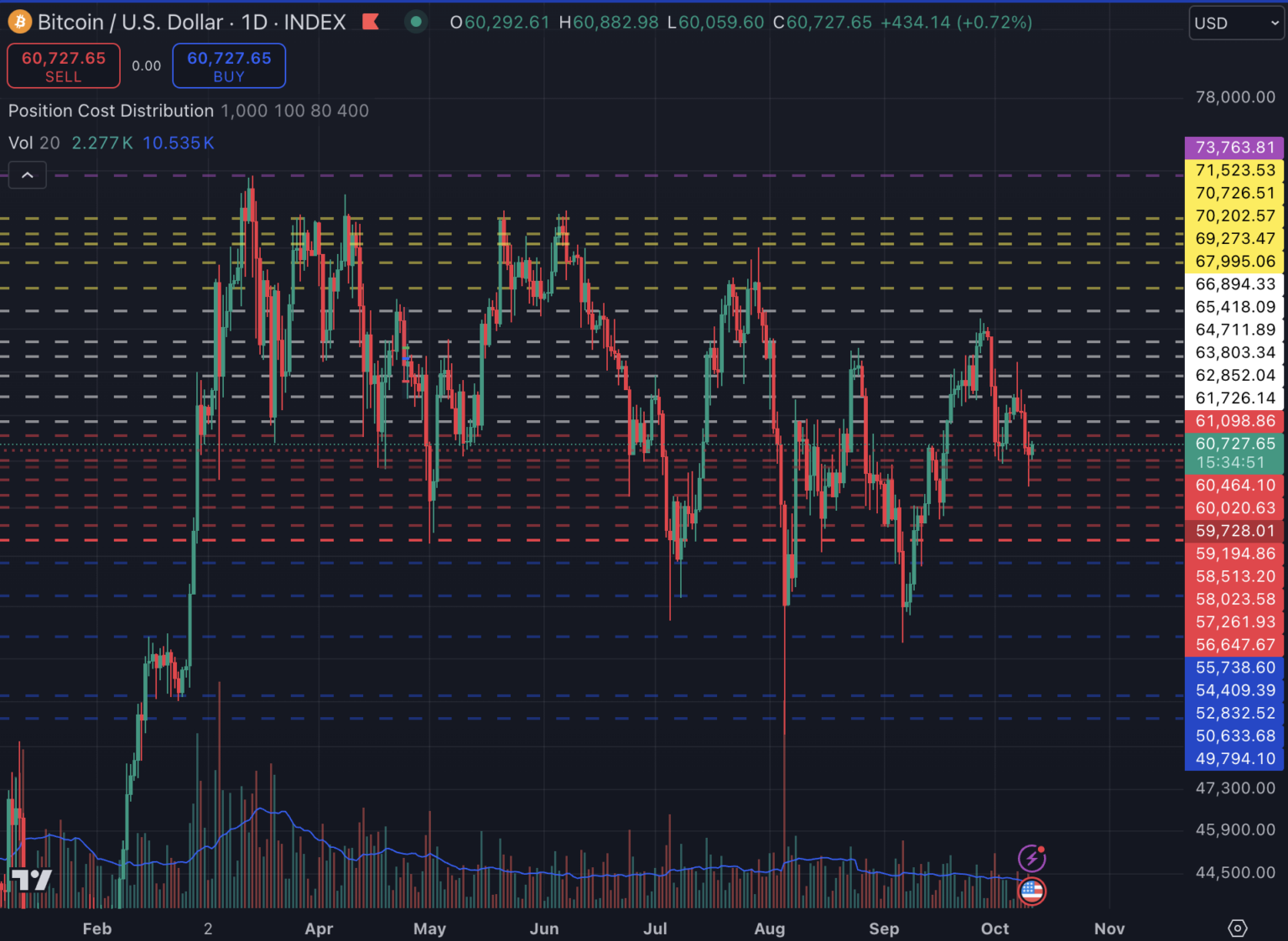Click the Feb label on time axis

pos(97,928)
